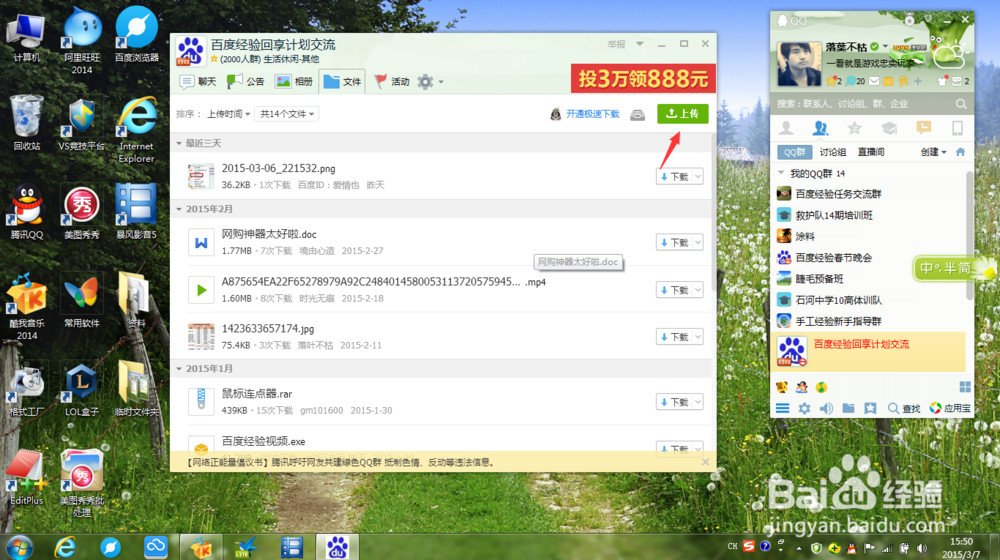The height and width of the screenshot is (560, 1000).
Task: Open 应用宝 app store
Action: pyautogui.click(x=950, y=408)
